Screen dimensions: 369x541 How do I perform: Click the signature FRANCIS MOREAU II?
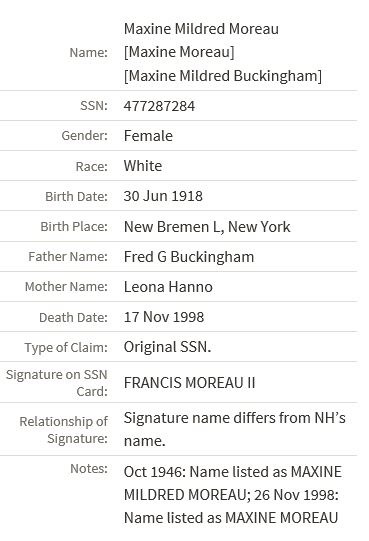click(x=189, y=383)
